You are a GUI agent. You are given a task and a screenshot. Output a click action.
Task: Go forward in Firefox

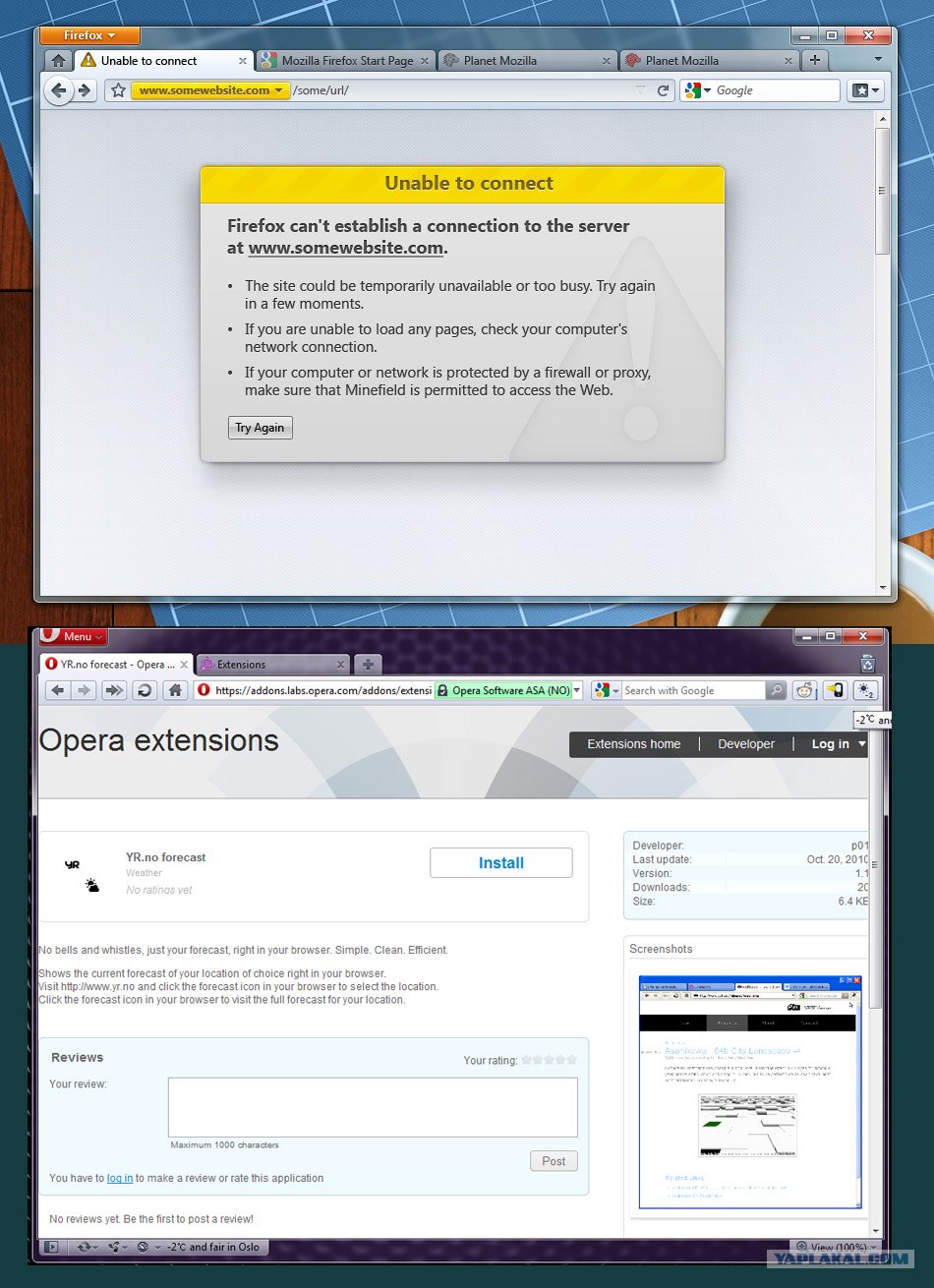(x=86, y=91)
